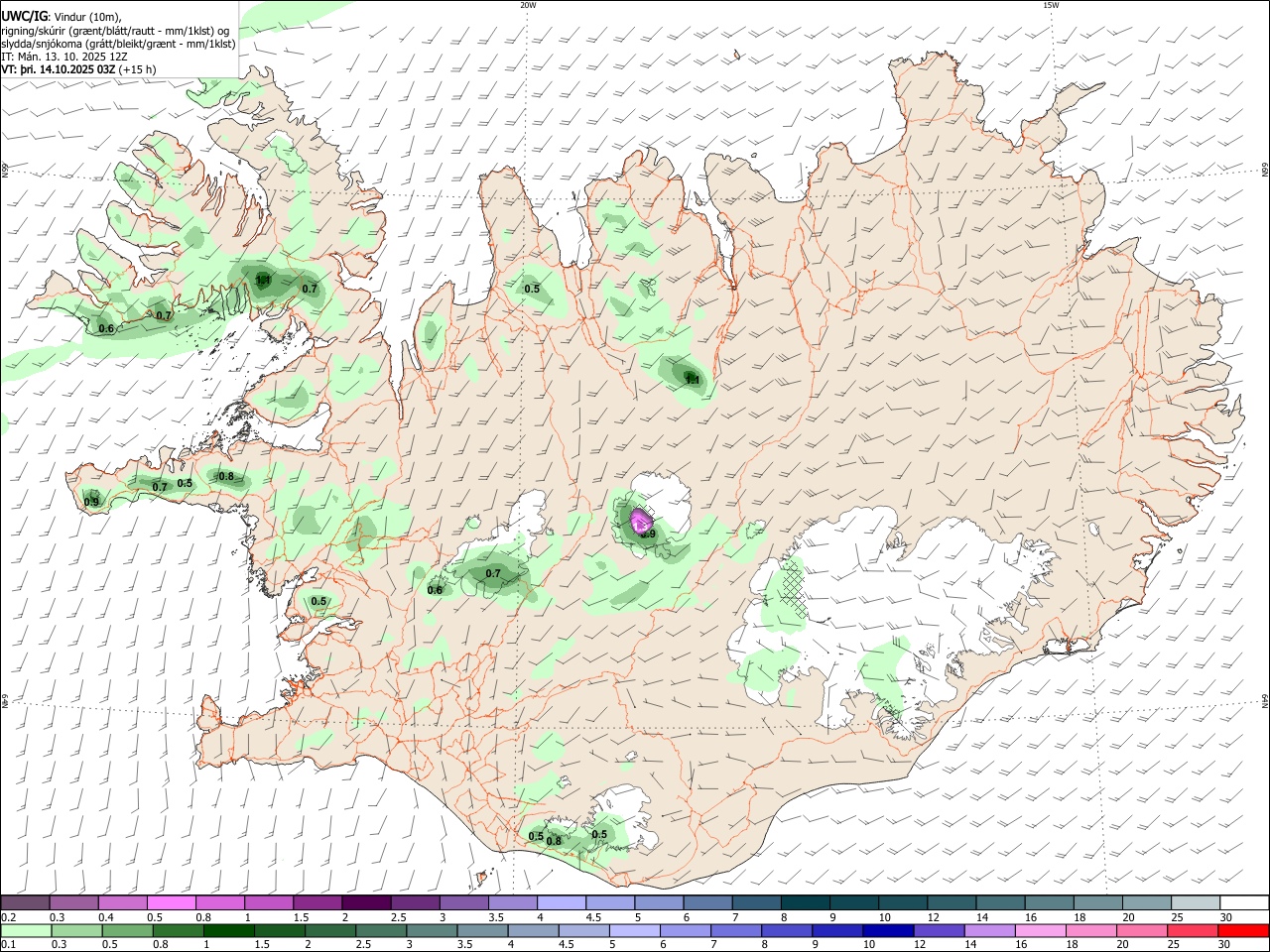This screenshot has width=1270, height=952.
Task: Click the '15W' longitude label
Action: (x=1051, y=5)
